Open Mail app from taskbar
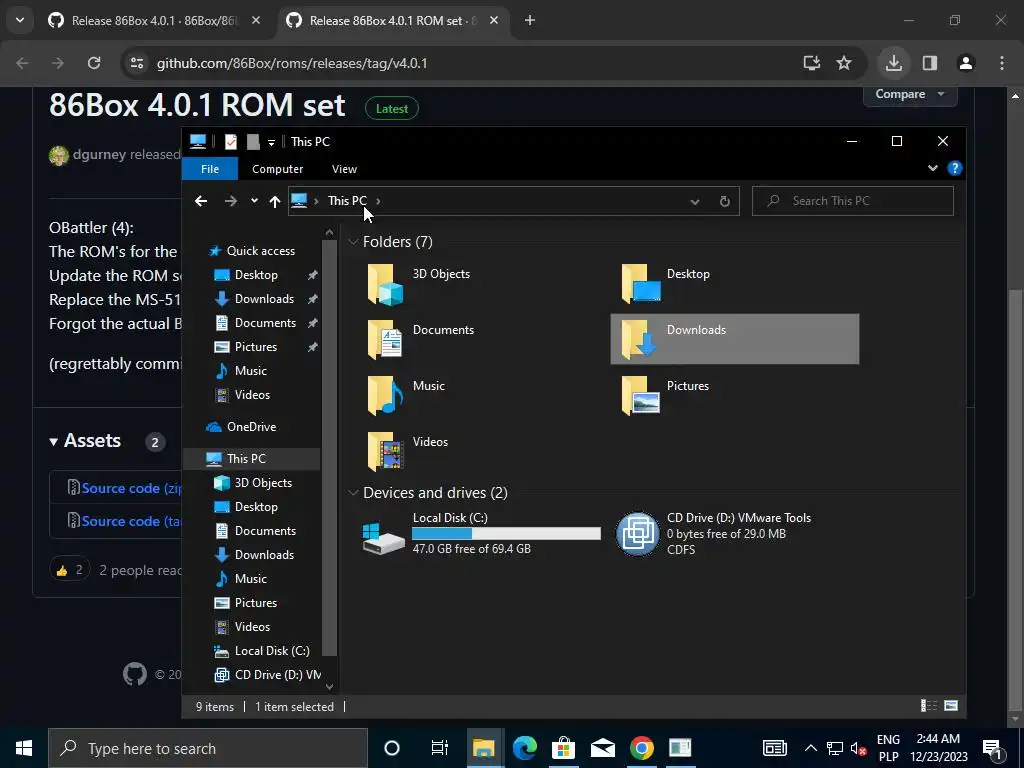This screenshot has width=1024, height=768. (602, 748)
